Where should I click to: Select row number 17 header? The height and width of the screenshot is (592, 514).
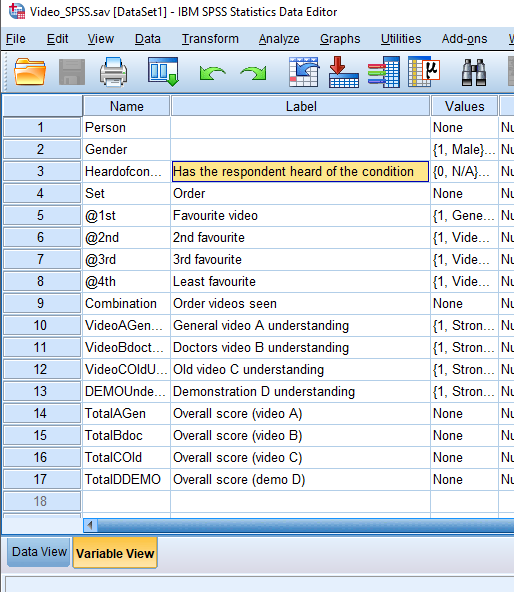click(x=42, y=479)
